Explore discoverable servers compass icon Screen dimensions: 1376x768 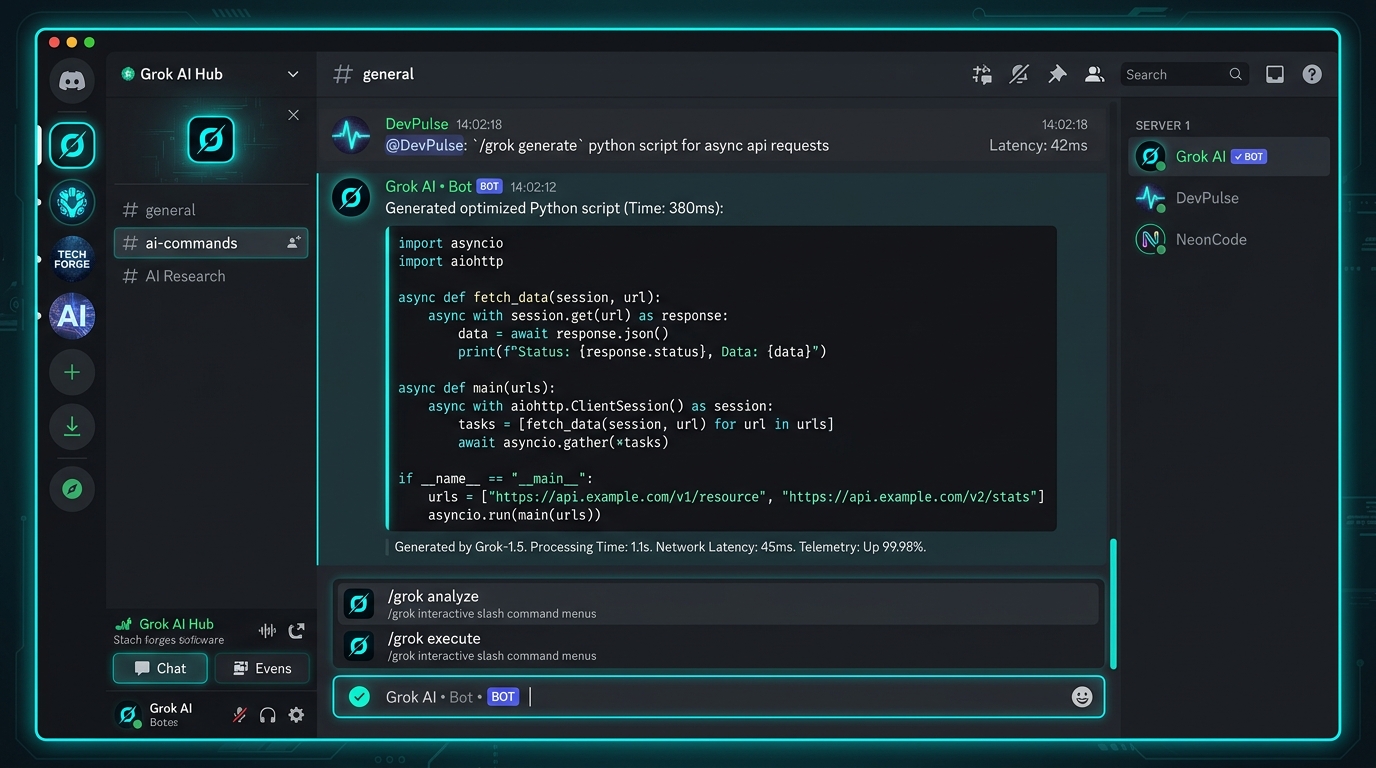pos(72,489)
